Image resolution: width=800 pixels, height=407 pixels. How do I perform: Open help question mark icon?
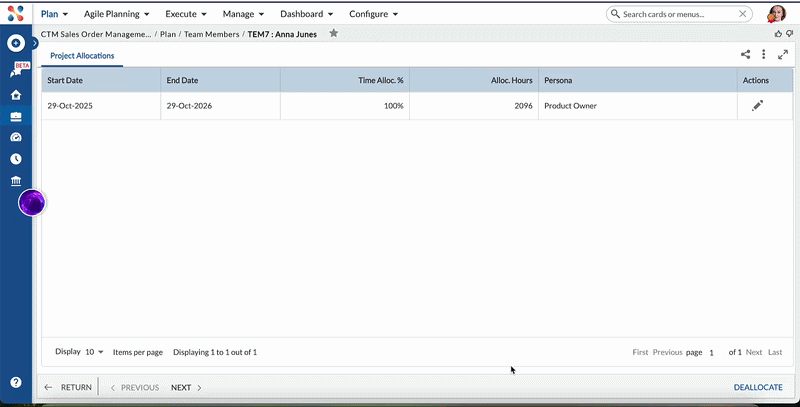(x=16, y=382)
